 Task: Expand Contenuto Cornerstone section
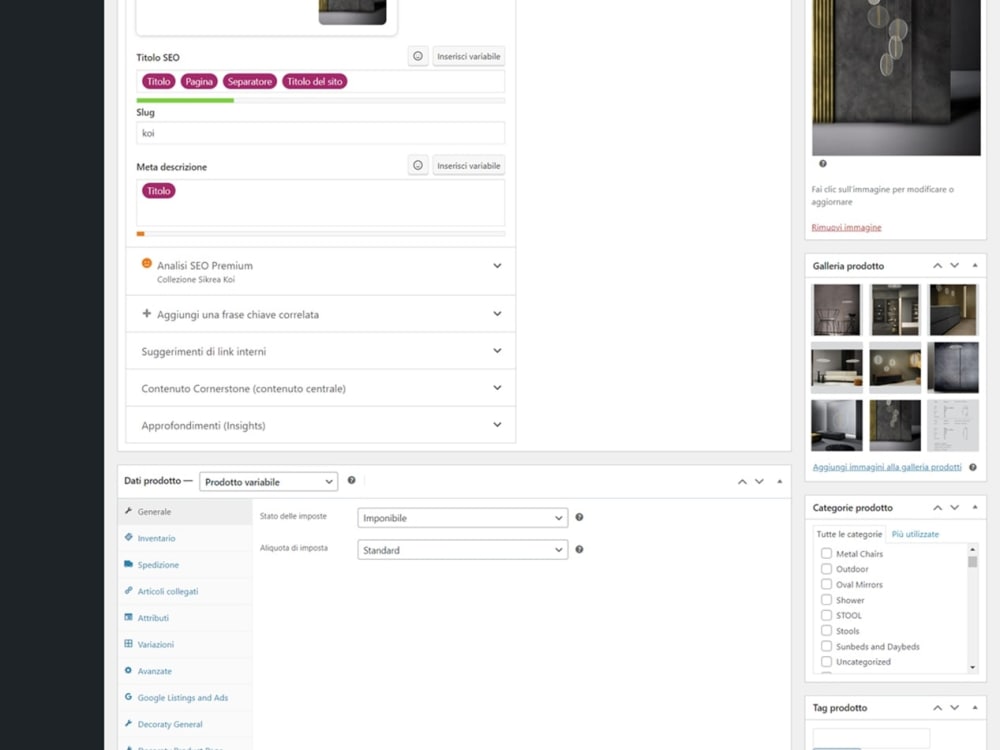pos(320,388)
